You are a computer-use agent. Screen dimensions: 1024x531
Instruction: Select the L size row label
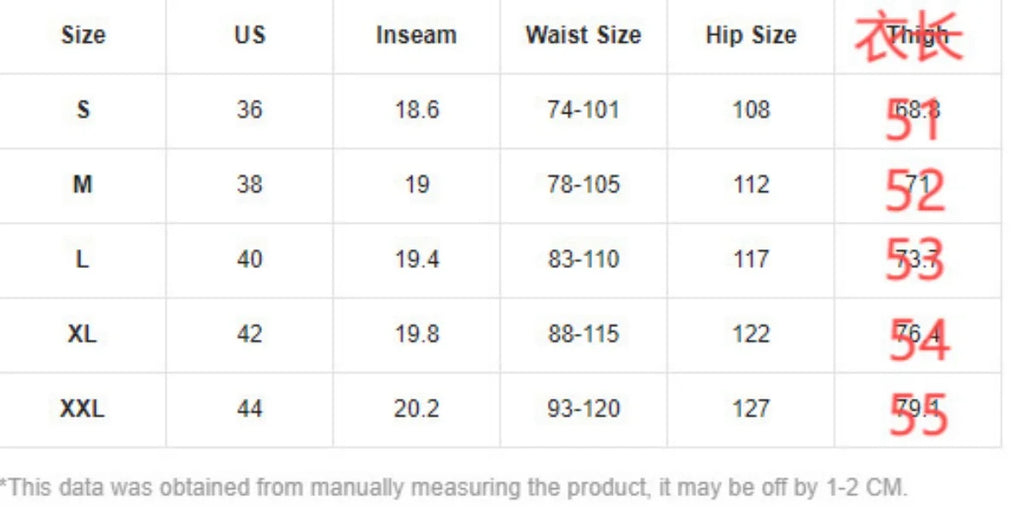coord(83,259)
